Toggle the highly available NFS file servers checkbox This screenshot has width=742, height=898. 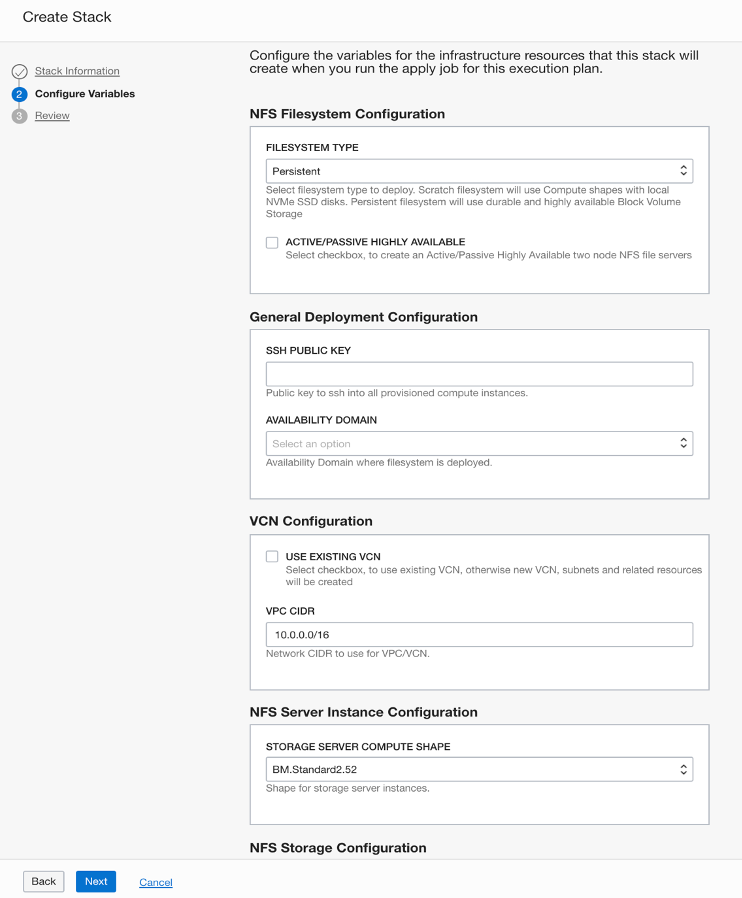pyautogui.click(x=271, y=242)
